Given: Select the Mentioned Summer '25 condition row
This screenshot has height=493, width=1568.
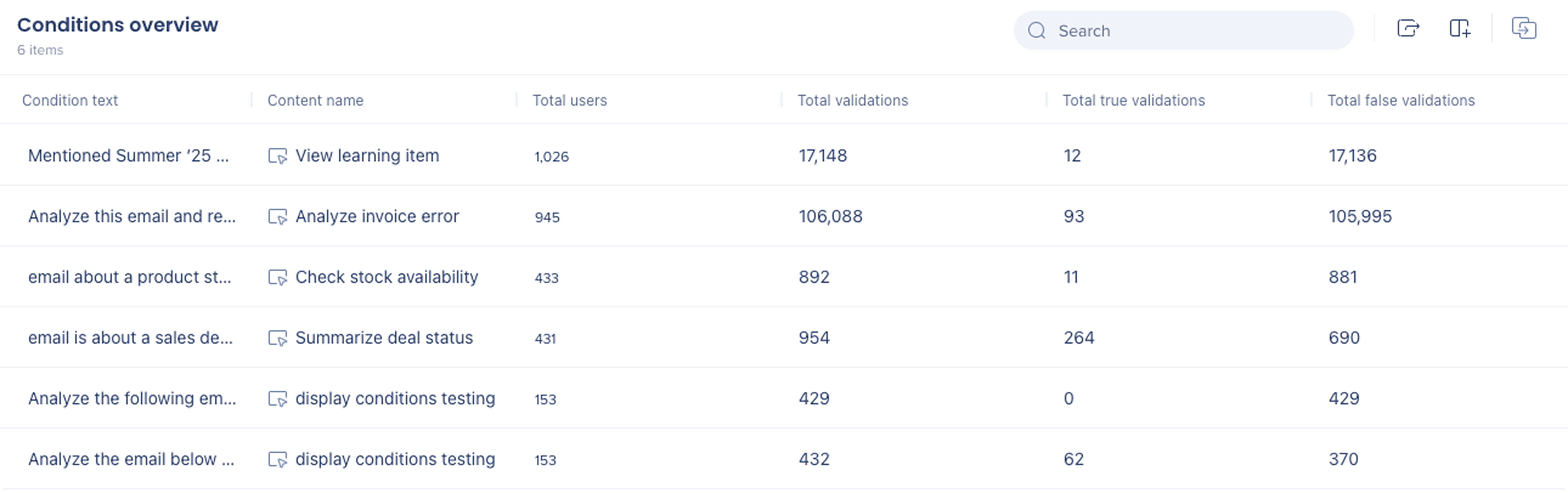Looking at the screenshot, I should (784, 155).
